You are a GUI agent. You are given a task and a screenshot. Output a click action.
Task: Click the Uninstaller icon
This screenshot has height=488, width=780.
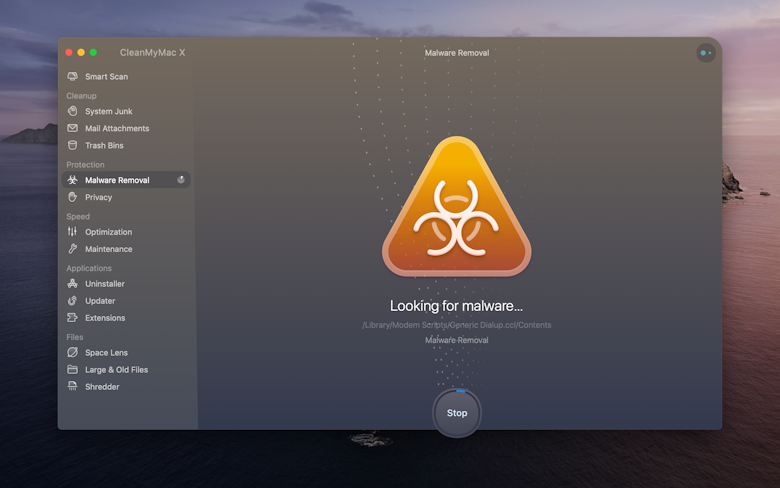(73, 284)
